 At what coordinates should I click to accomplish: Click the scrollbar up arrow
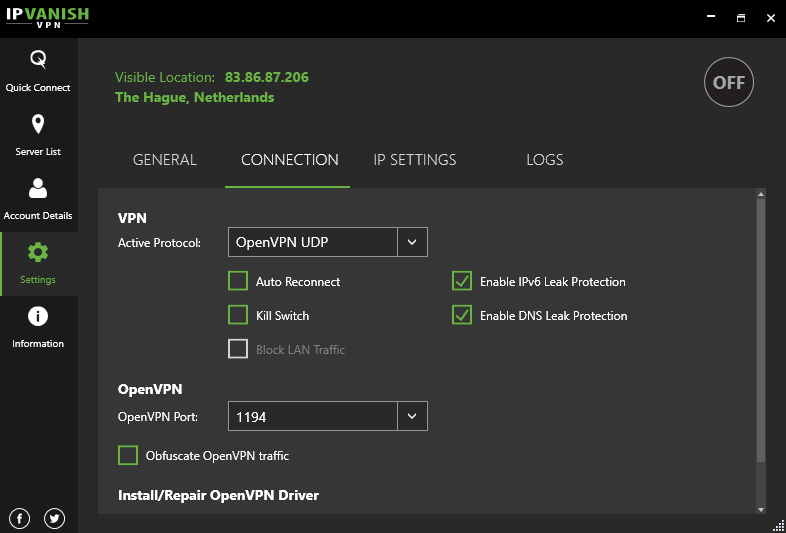(x=761, y=194)
